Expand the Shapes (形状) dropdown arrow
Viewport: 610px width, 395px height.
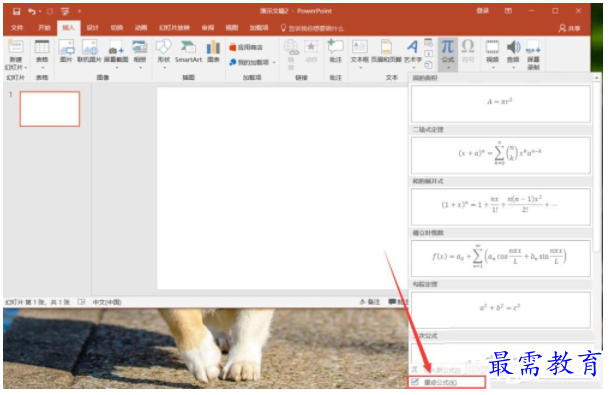pos(164,68)
